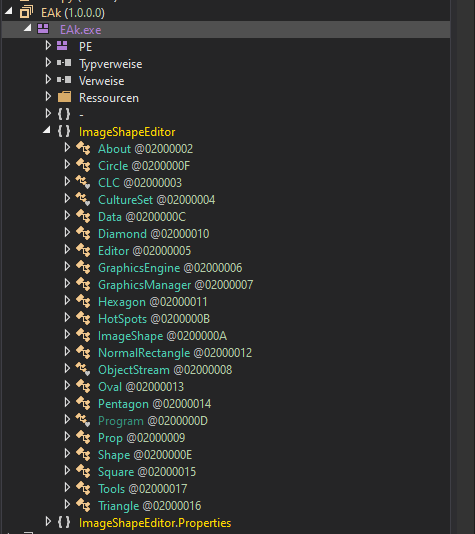Click the EAk.exe module icon
The height and width of the screenshot is (534, 475).
click(x=43, y=29)
